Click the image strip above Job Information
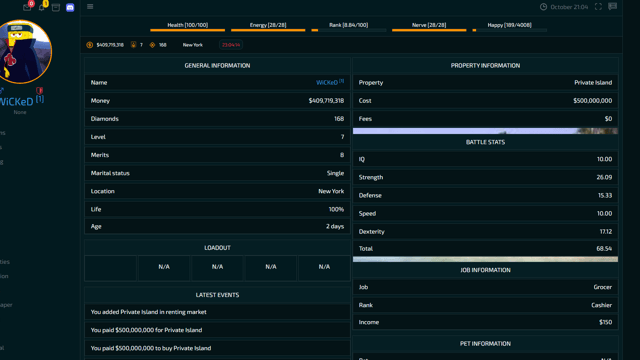Image resolution: width=640 pixels, height=360 pixels. (x=485, y=259)
